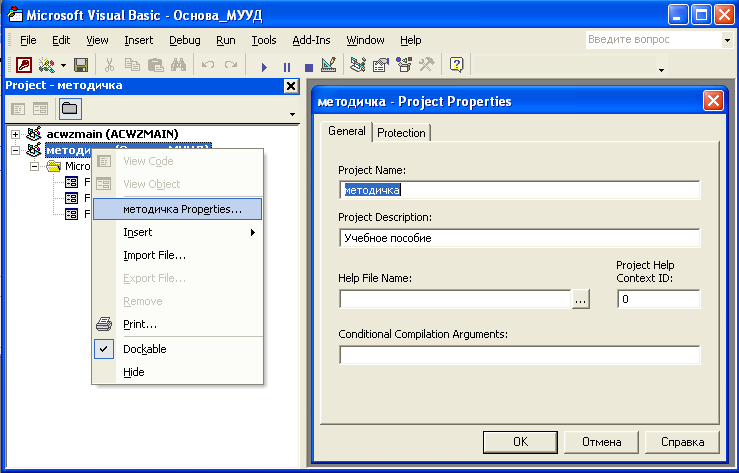Open the Tools menu

[x=263, y=41]
